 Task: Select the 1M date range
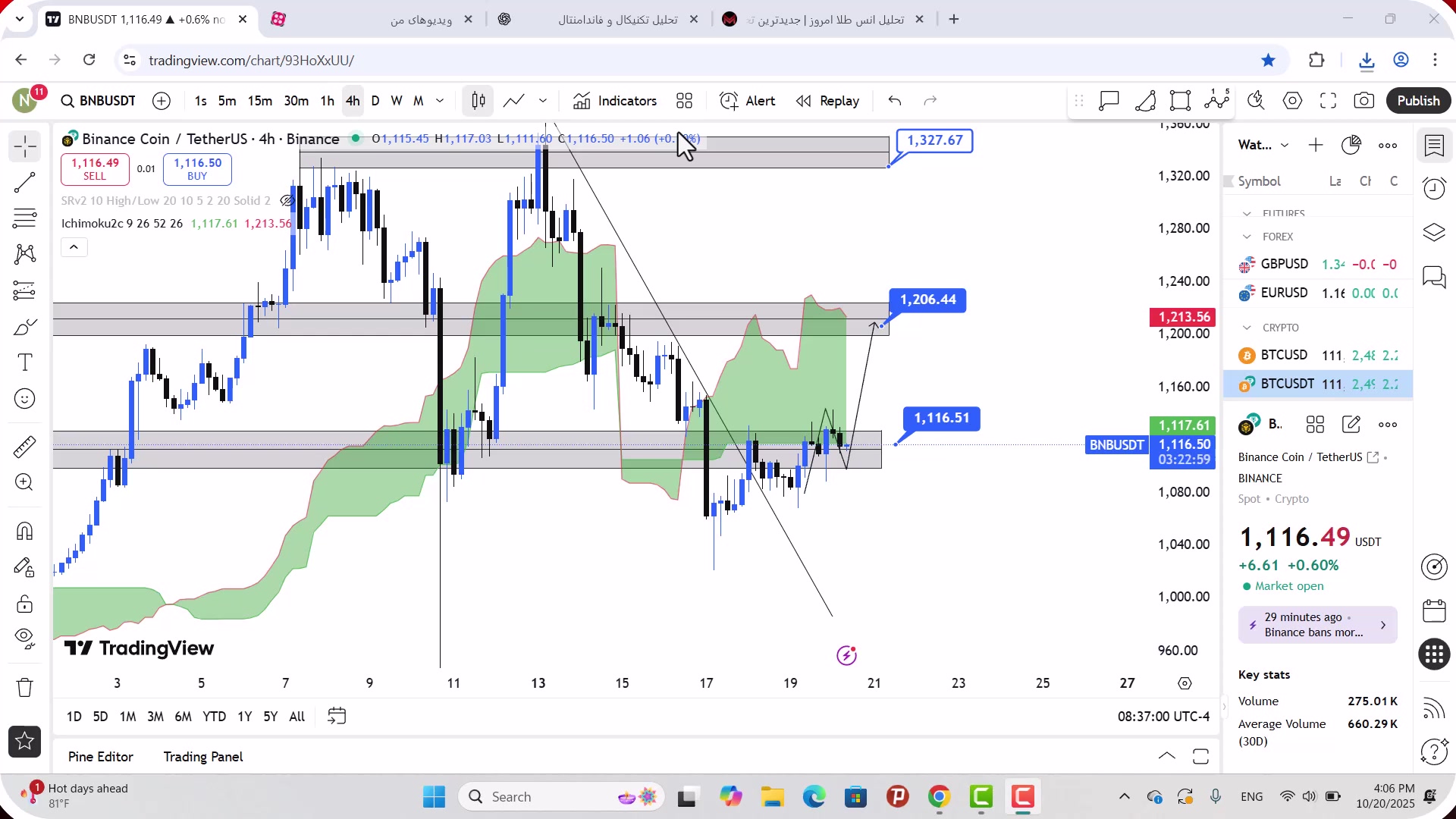coord(127,717)
